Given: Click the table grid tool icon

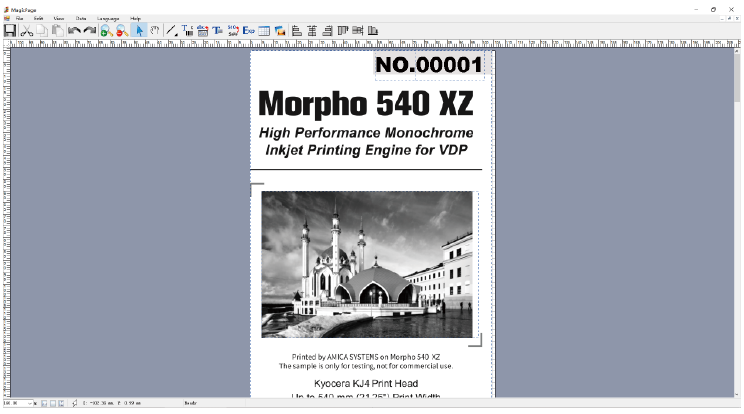Looking at the screenshot, I should (x=264, y=31).
